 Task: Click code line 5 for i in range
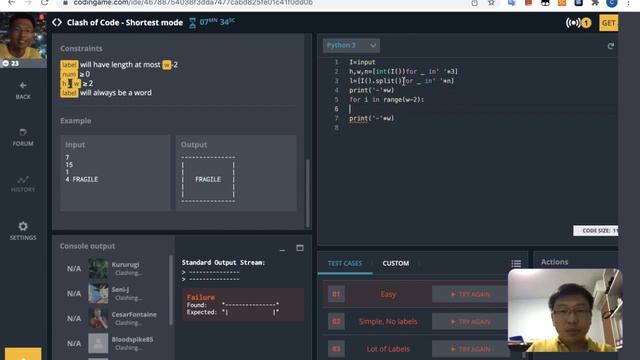point(387,100)
